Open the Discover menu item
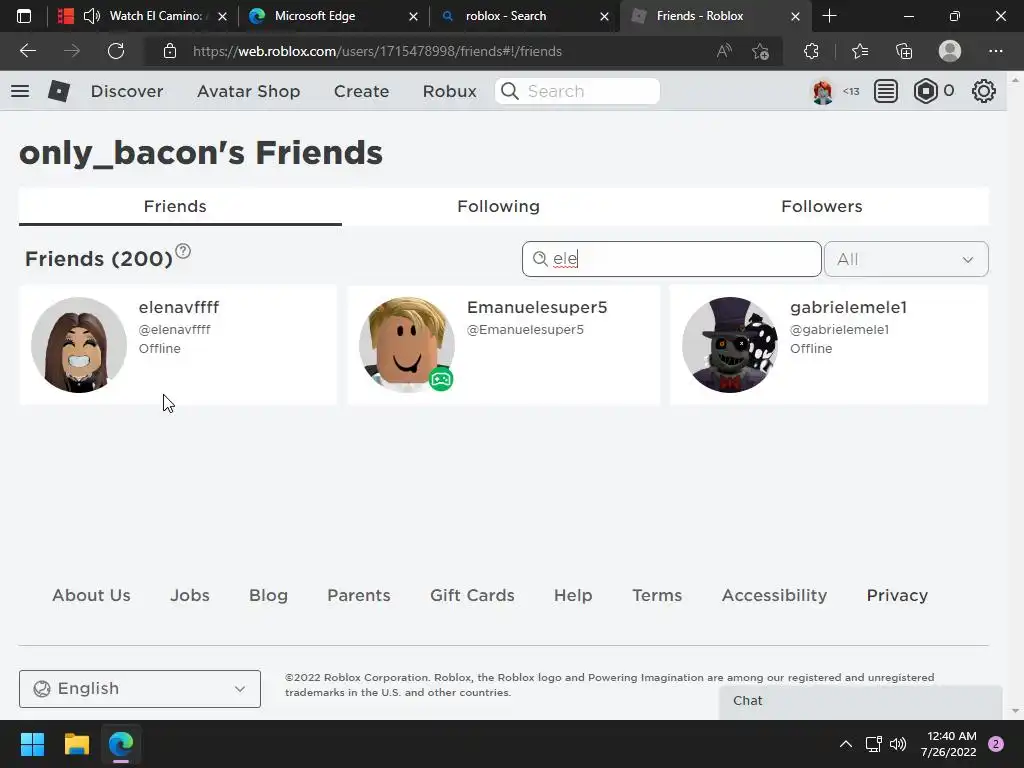Screen dimensions: 1024x768 (127, 91)
